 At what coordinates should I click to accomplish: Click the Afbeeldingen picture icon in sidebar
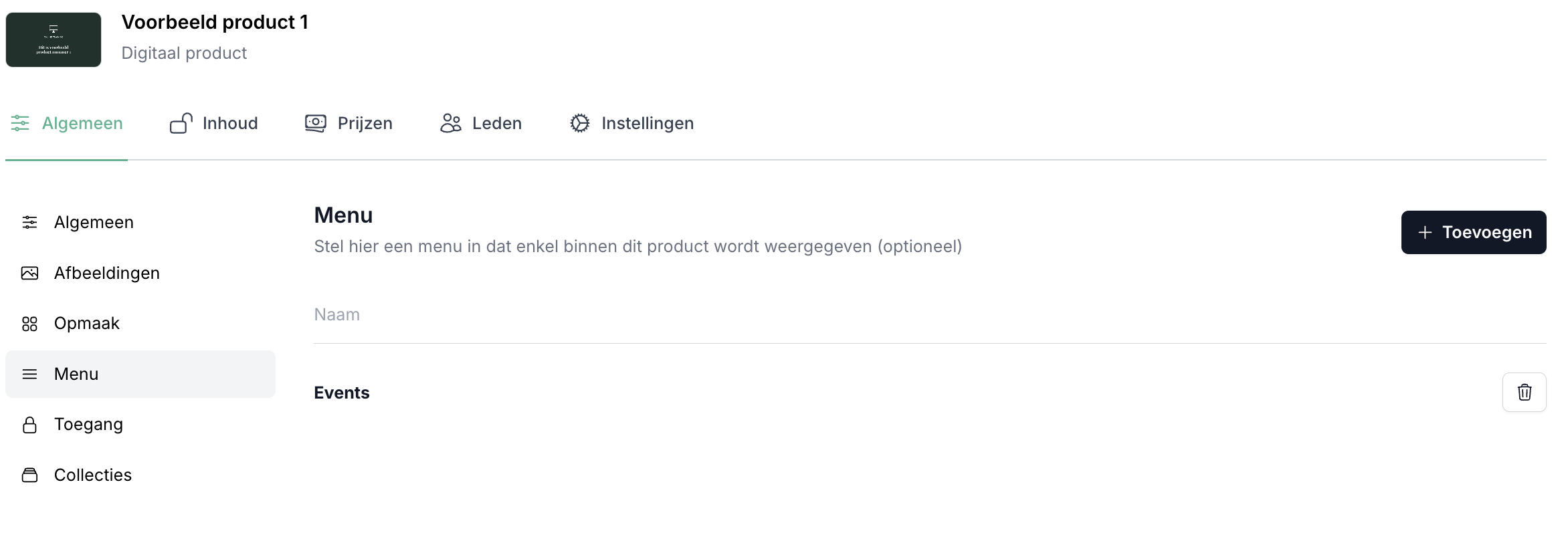coord(30,273)
